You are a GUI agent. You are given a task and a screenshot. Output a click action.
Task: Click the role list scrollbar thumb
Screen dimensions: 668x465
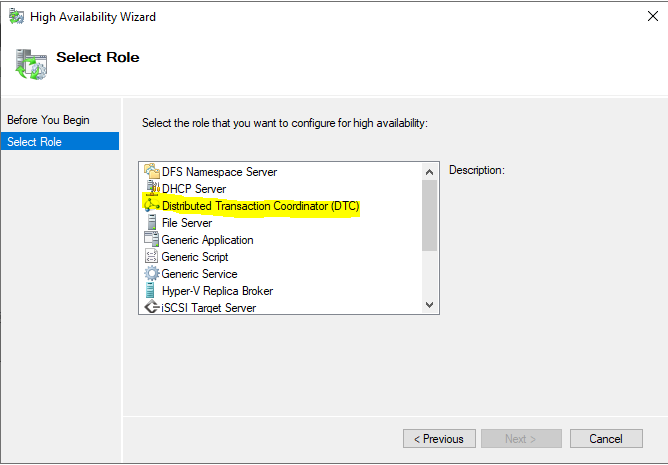coord(429,215)
